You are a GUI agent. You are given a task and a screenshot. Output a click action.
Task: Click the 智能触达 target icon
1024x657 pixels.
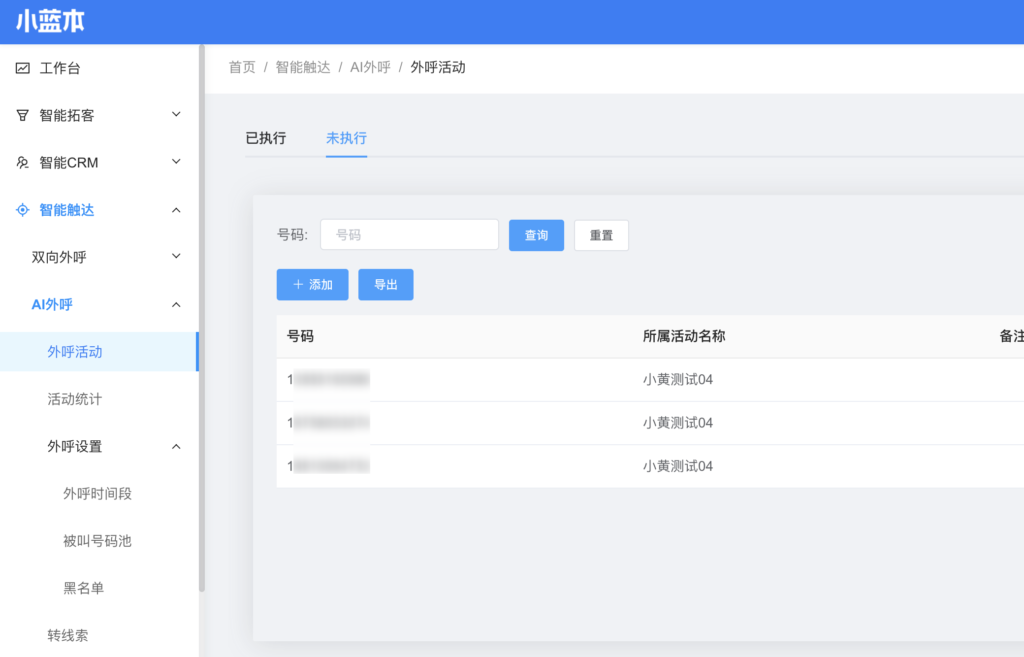23,210
